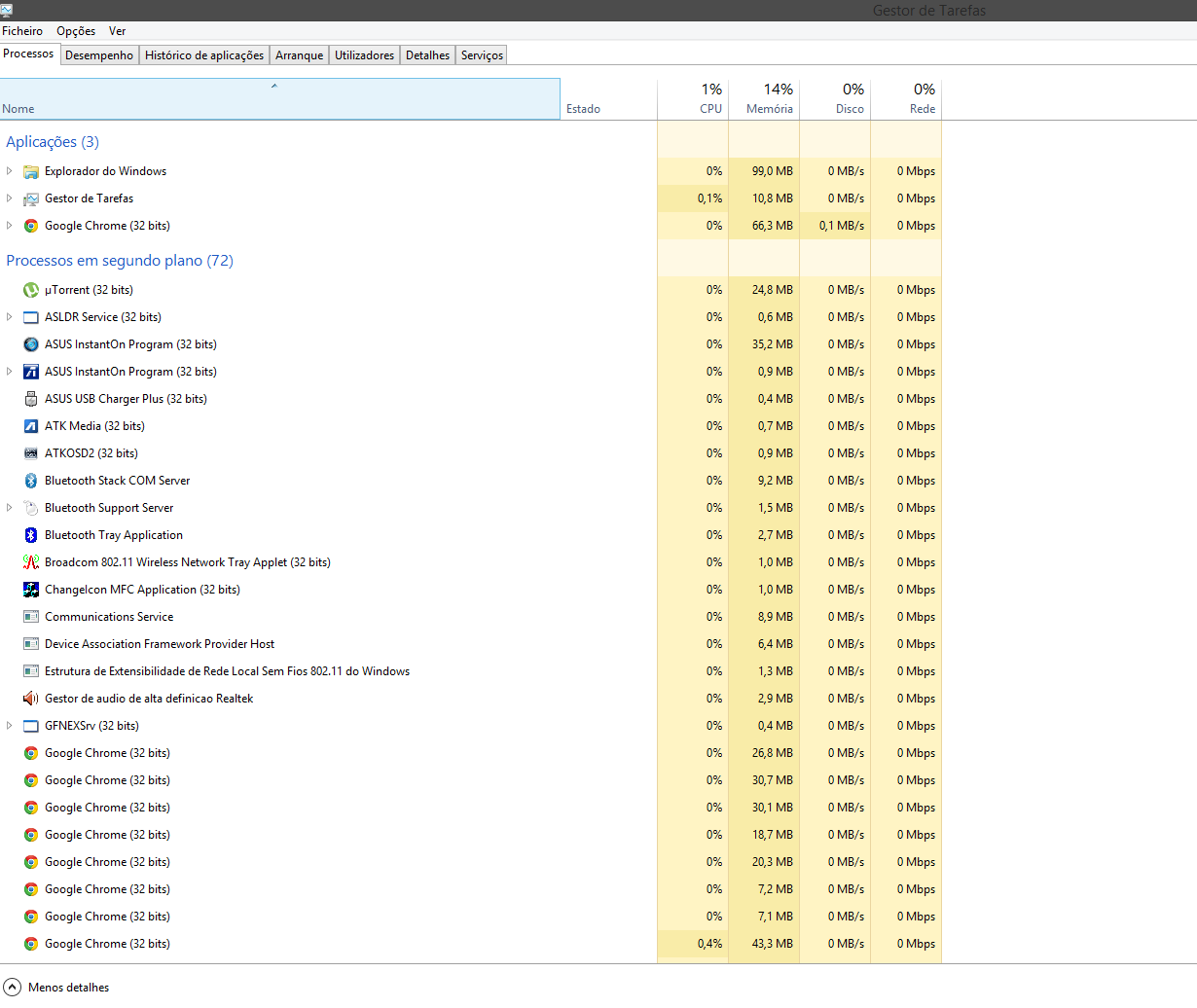Screen dimensions: 1197x1008
Task: Click the ATK Media process icon
Action: 31,426
